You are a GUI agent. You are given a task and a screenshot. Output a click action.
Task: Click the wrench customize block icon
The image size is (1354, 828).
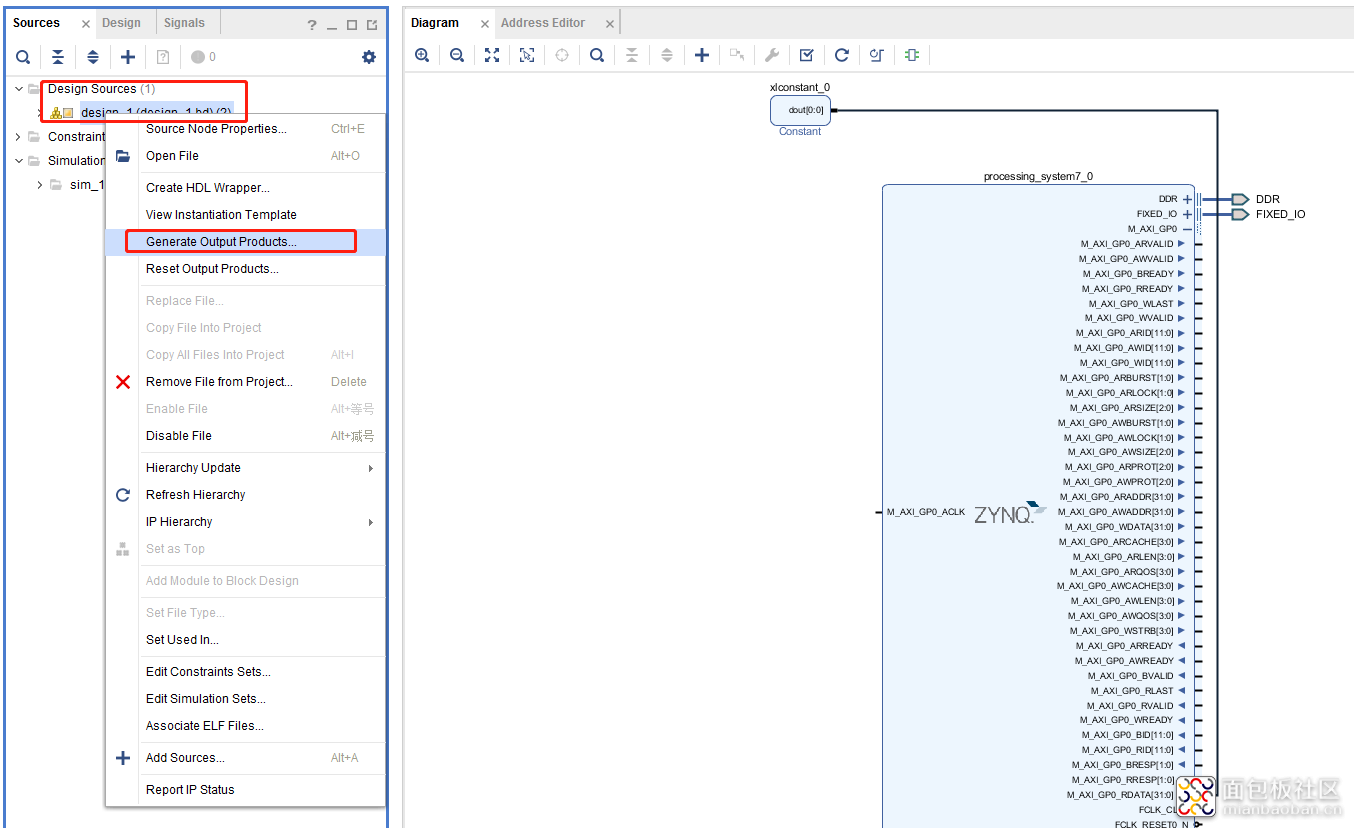[772, 55]
